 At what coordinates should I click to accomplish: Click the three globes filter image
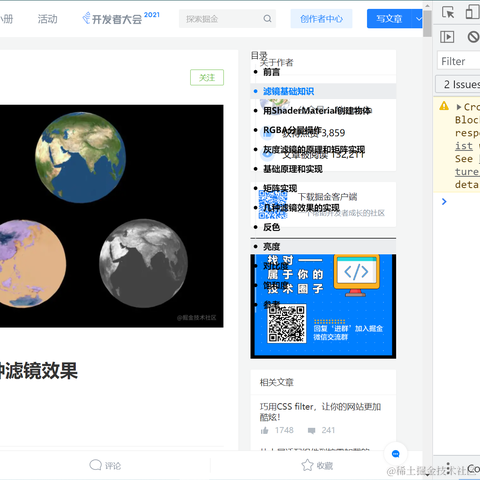[112, 216]
